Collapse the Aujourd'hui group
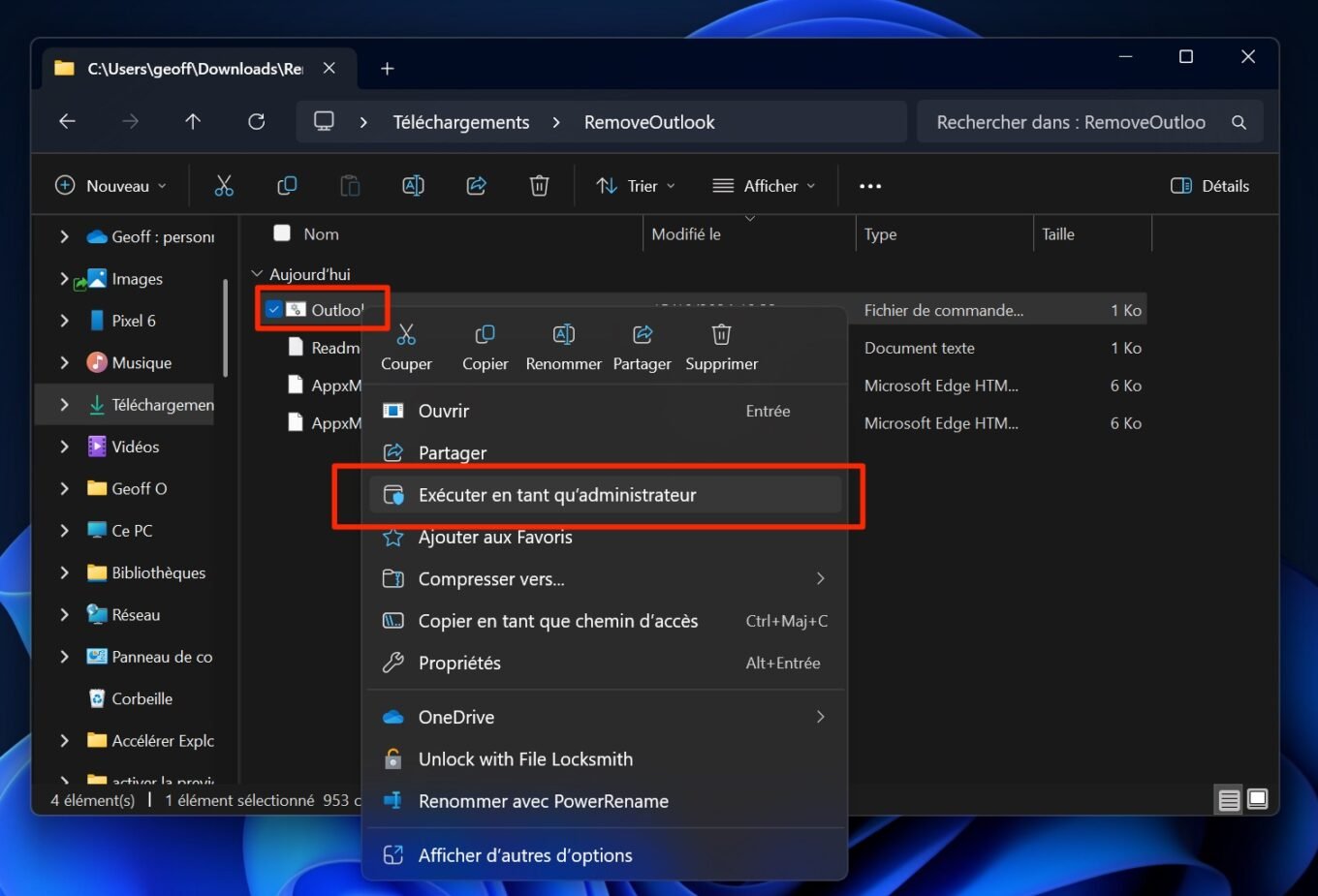This screenshot has height=896, width=1318. (x=257, y=274)
